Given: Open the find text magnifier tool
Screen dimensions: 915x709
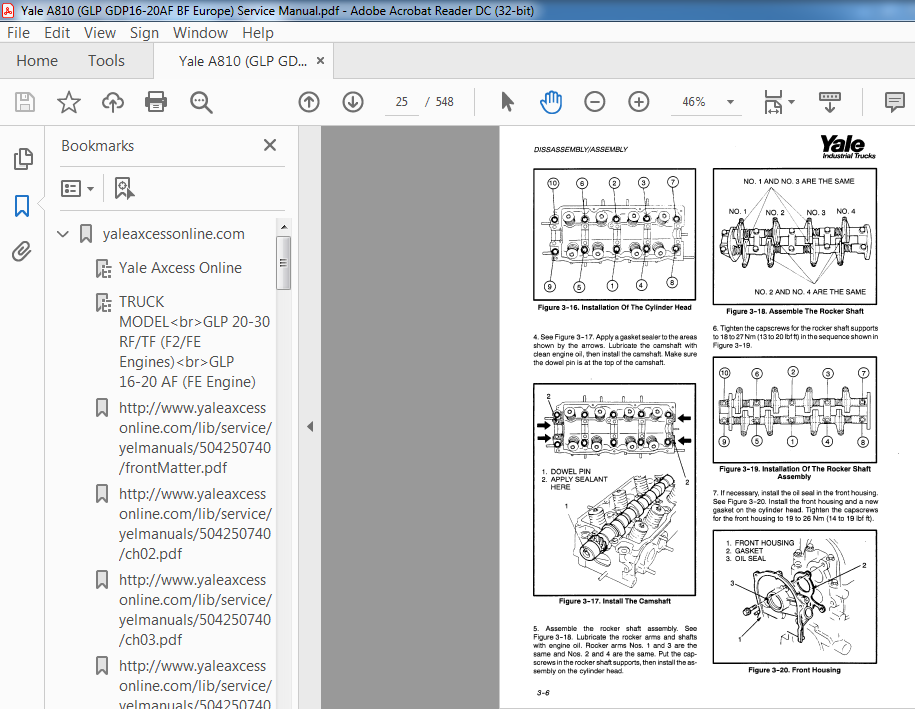Looking at the screenshot, I should tap(201, 102).
